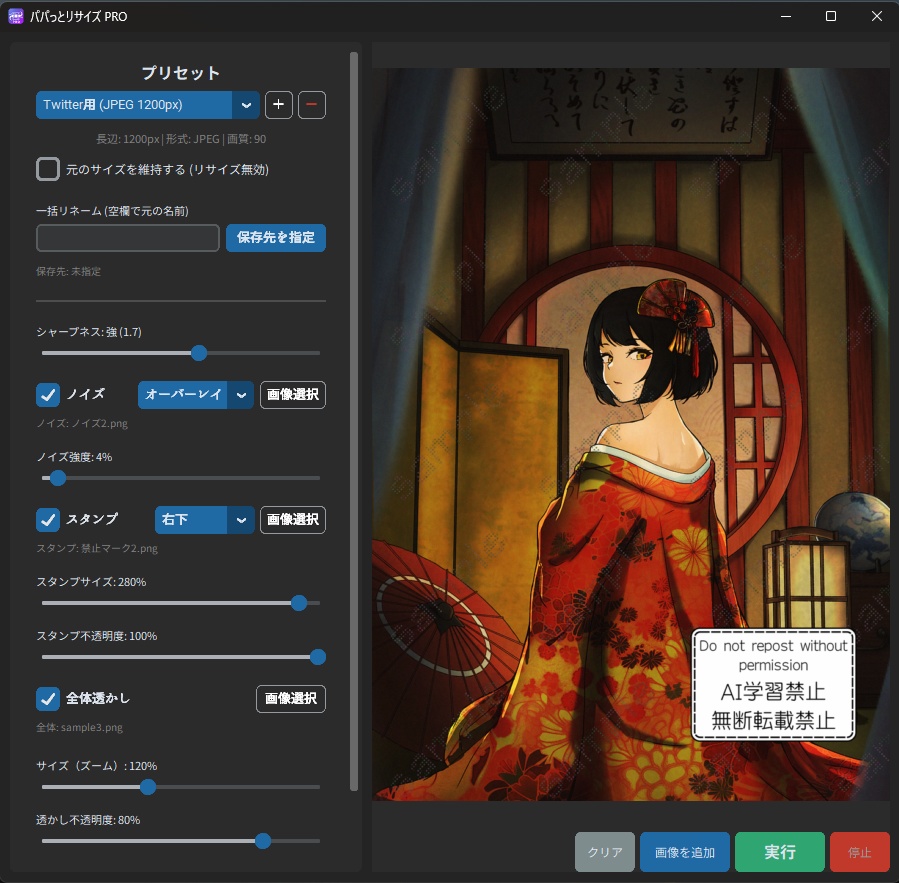
Task: Click the クリア button
Action: tap(605, 852)
